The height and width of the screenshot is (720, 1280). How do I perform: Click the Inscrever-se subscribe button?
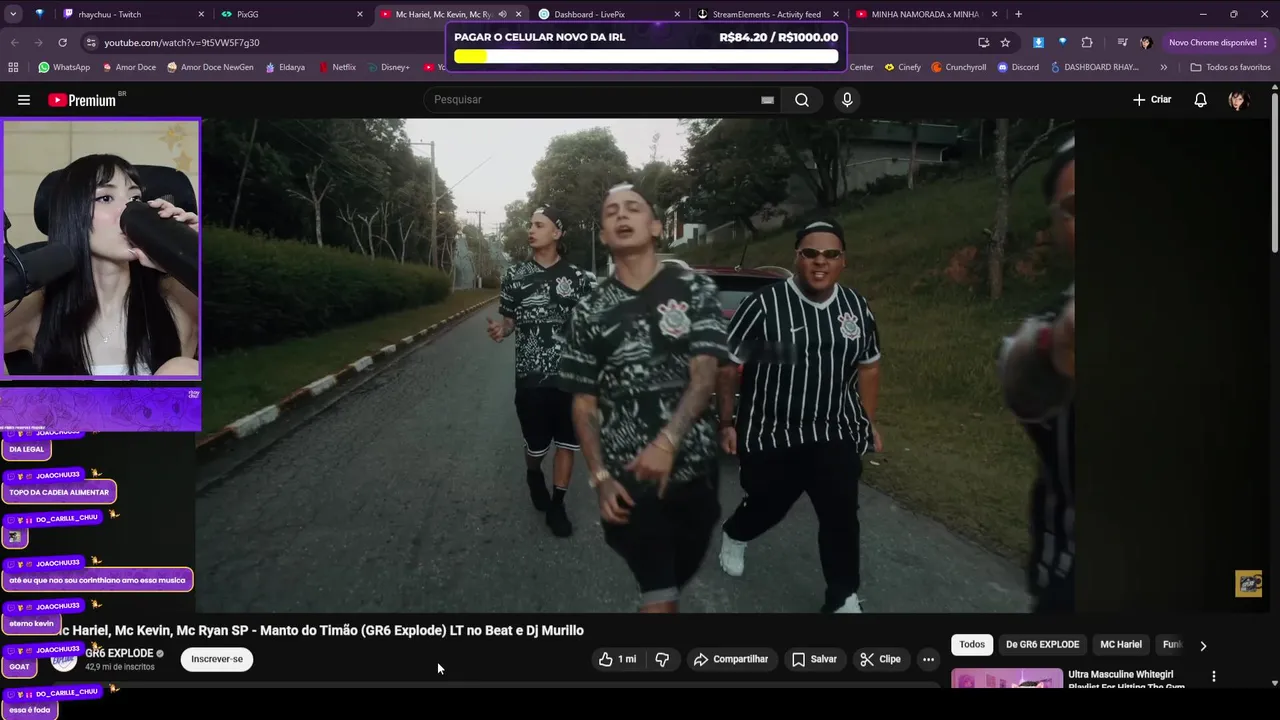(x=217, y=659)
